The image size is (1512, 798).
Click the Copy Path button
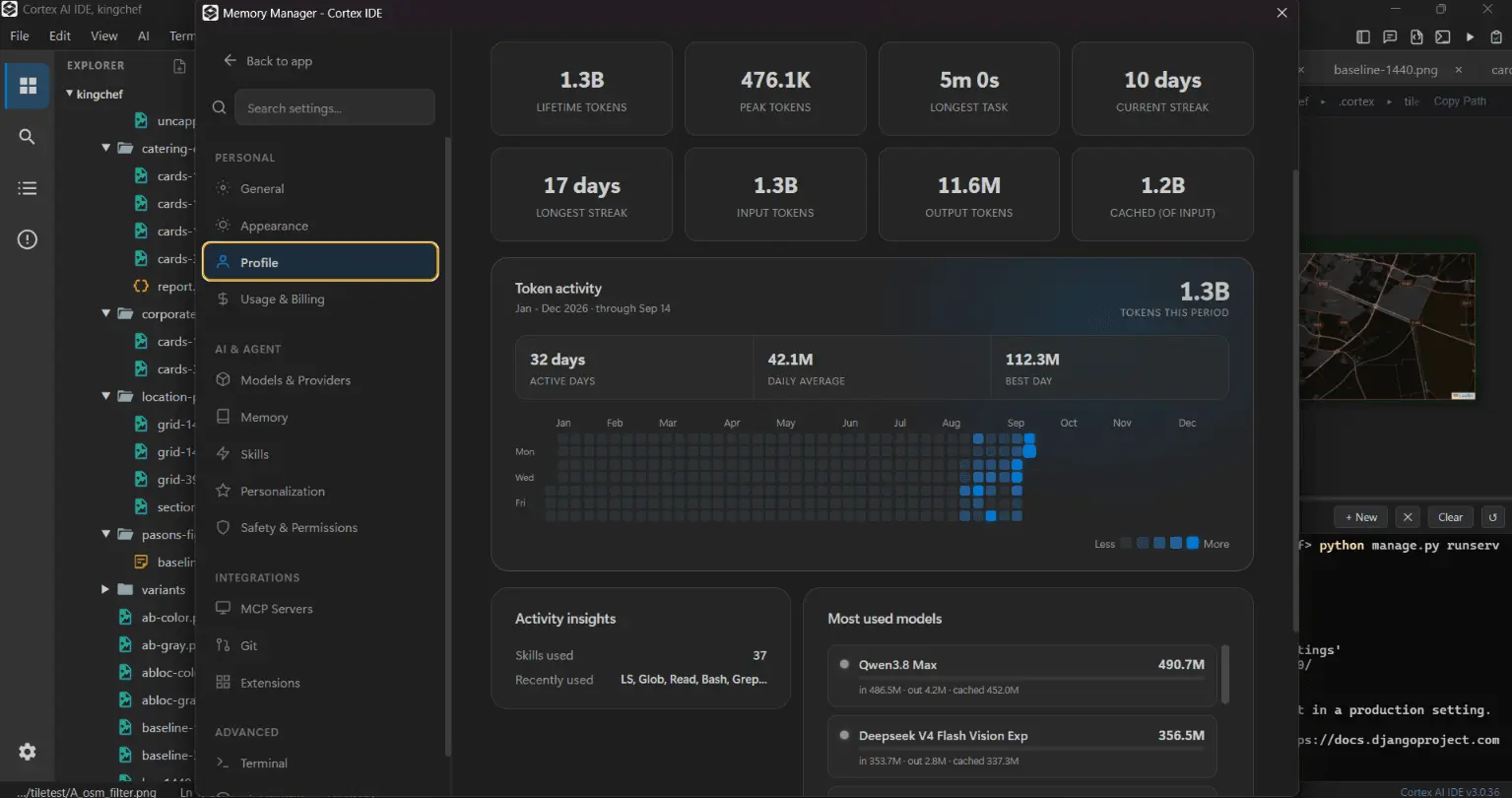[1460, 101]
